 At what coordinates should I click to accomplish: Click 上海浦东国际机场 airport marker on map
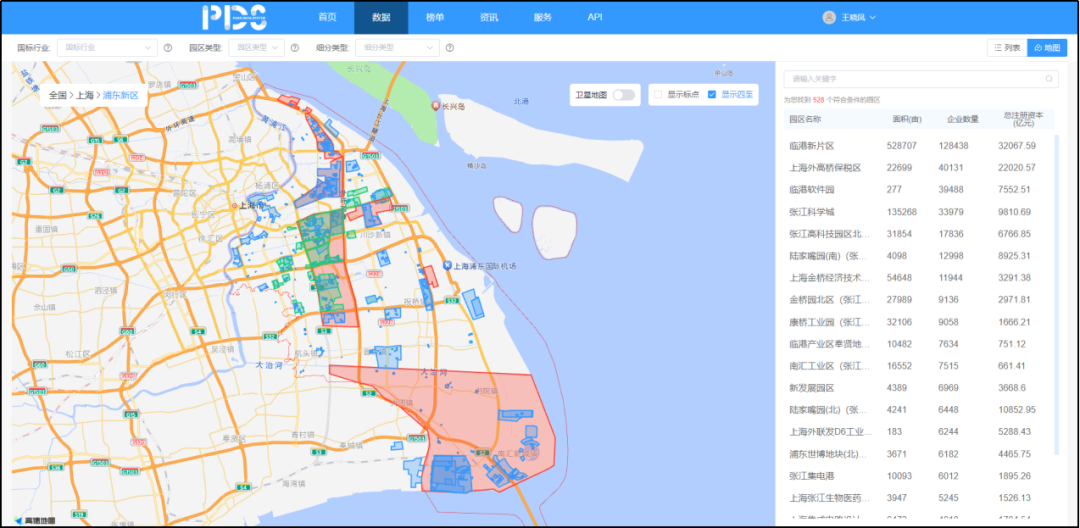pos(446,266)
